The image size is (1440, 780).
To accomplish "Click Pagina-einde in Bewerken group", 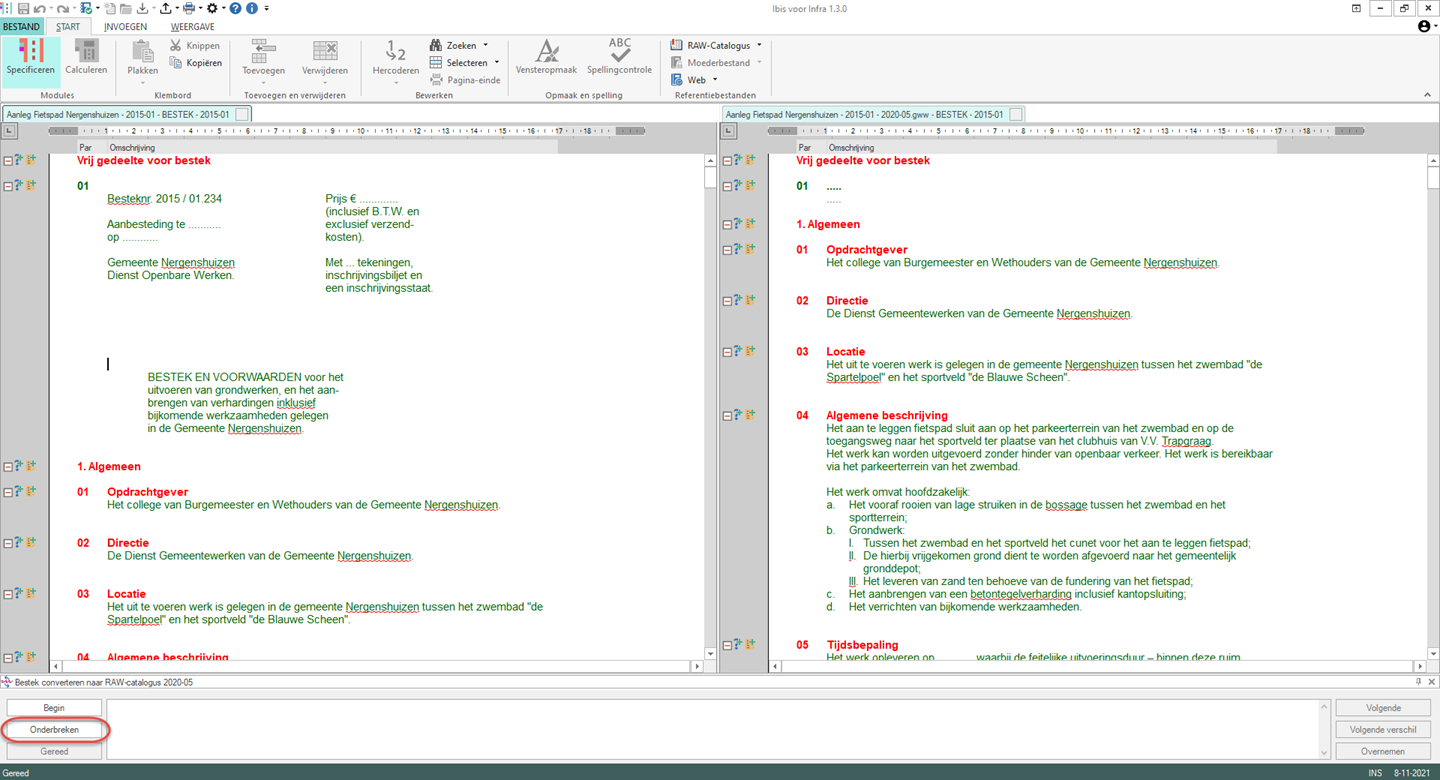I will pyautogui.click(x=465, y=80).
